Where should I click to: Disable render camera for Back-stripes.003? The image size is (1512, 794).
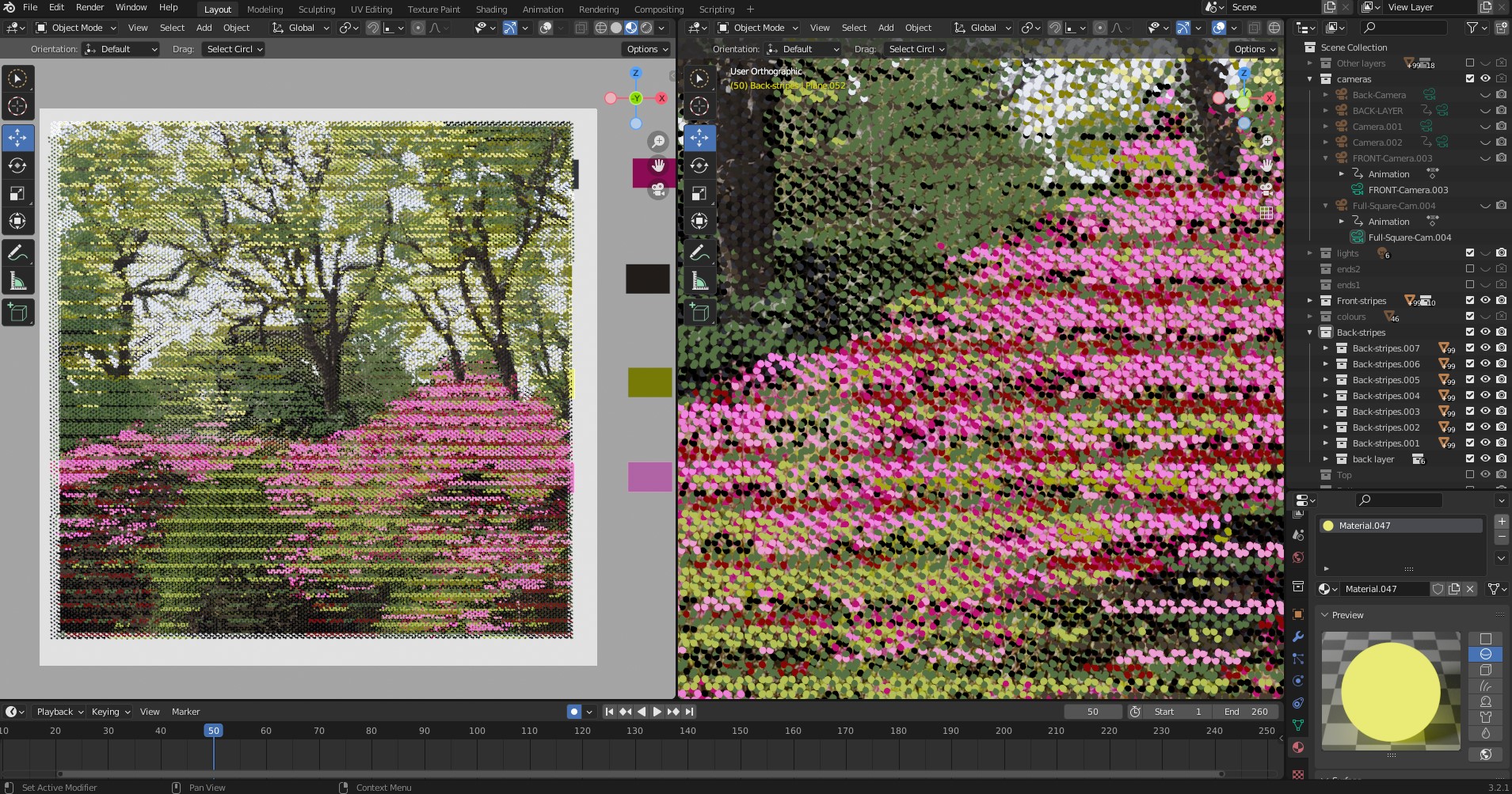tap(1502, 412)
